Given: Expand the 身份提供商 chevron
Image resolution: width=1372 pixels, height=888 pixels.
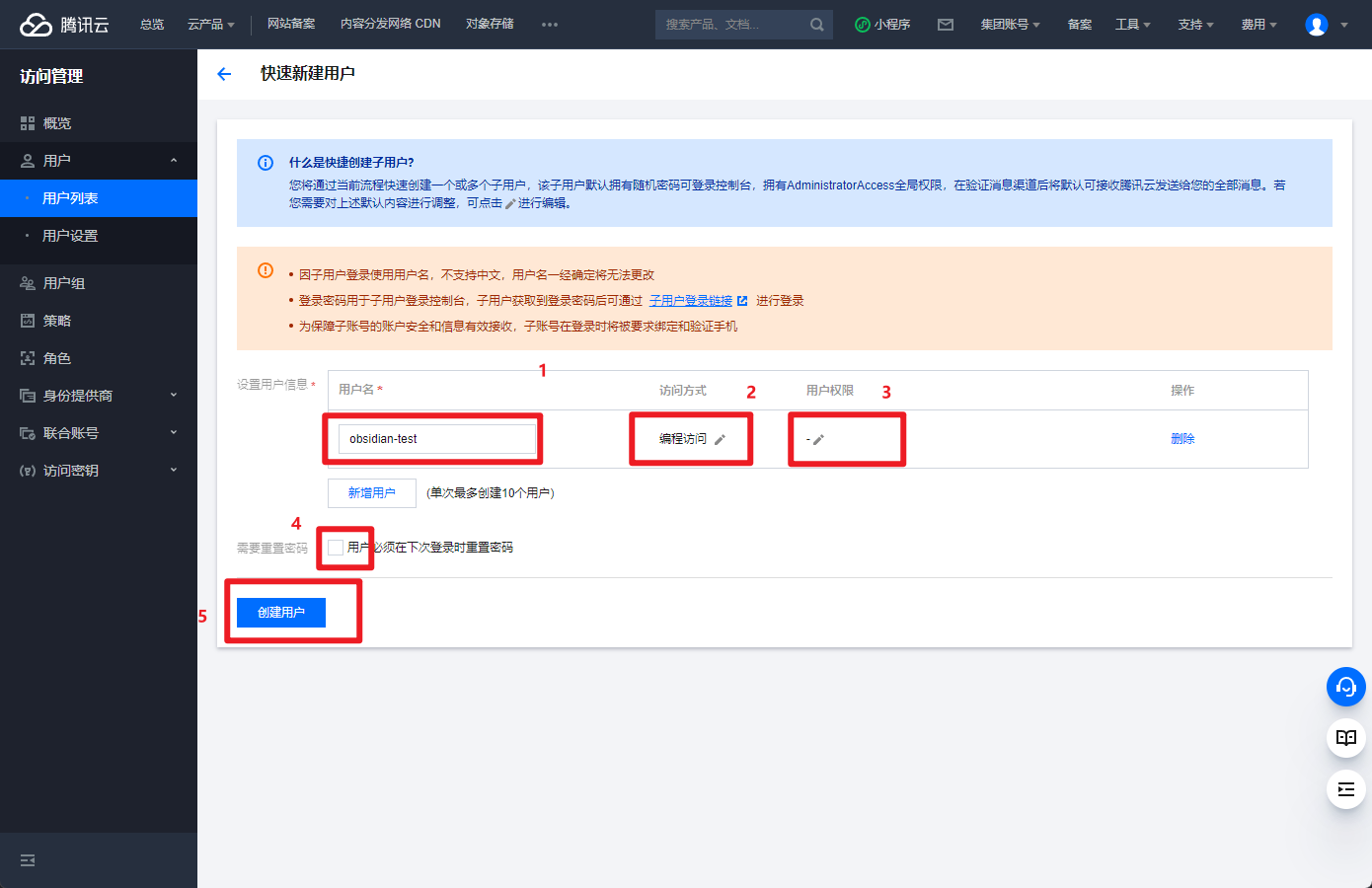Looking at the screenshot, I should point(174,396).
